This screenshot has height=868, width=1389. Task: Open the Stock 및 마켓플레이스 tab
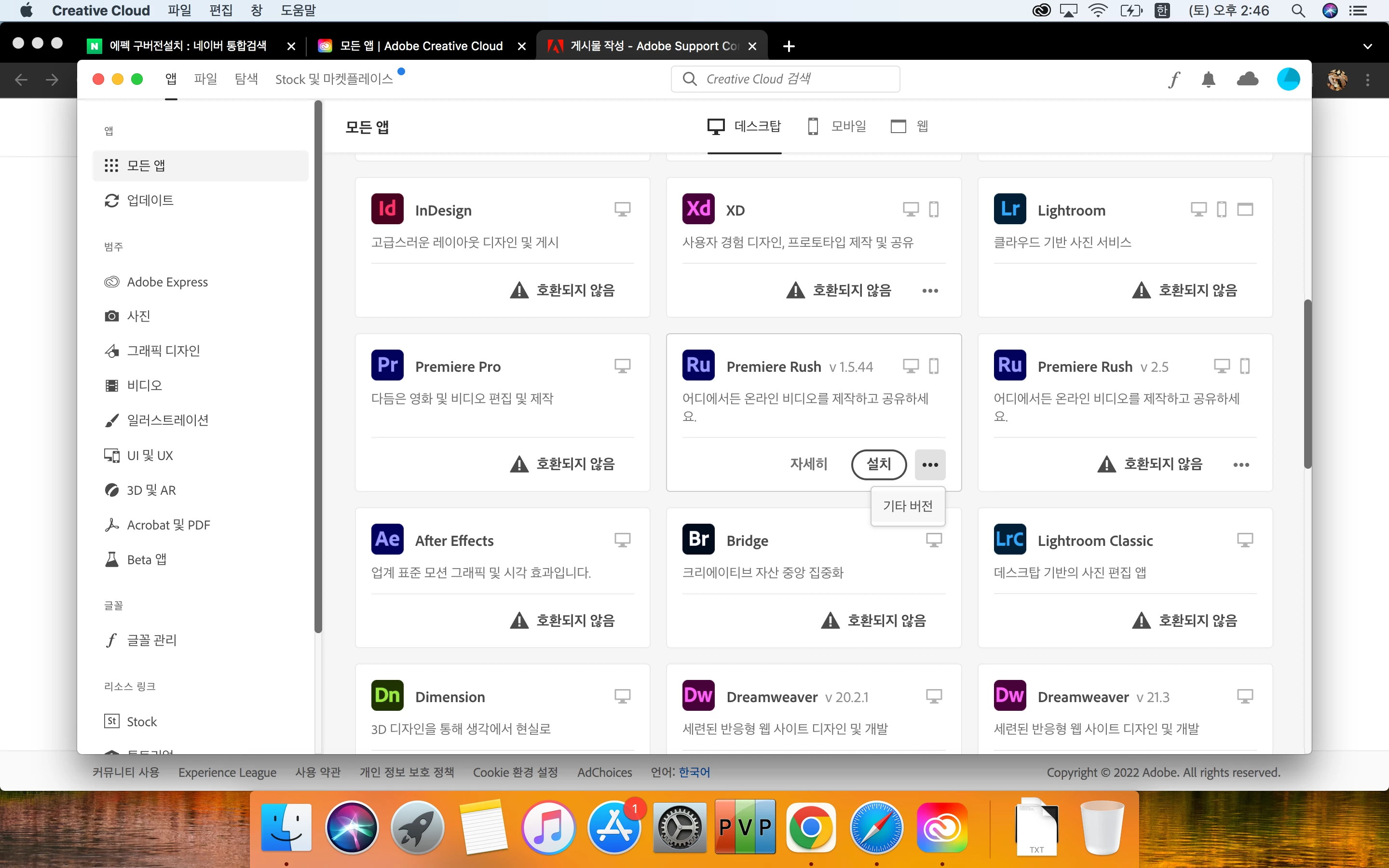coord(333,79)
